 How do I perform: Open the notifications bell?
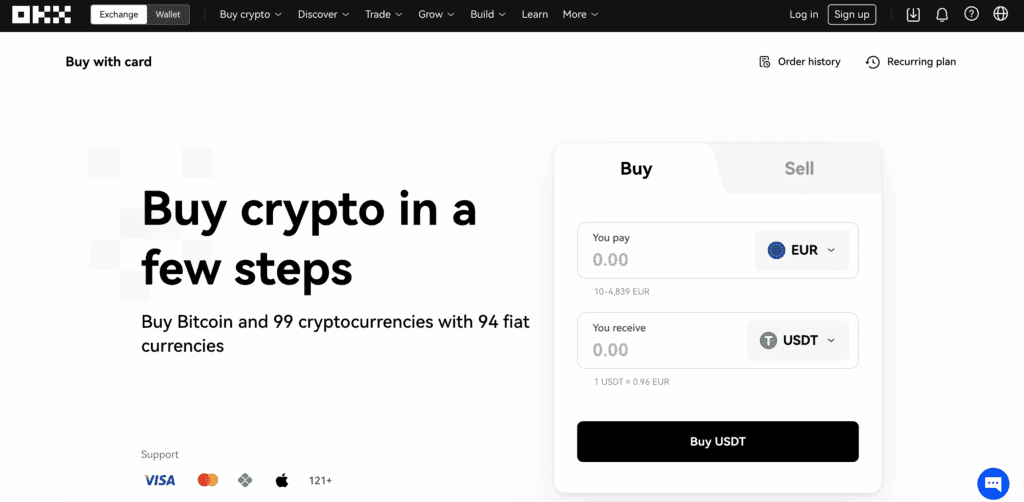point(942,14)
